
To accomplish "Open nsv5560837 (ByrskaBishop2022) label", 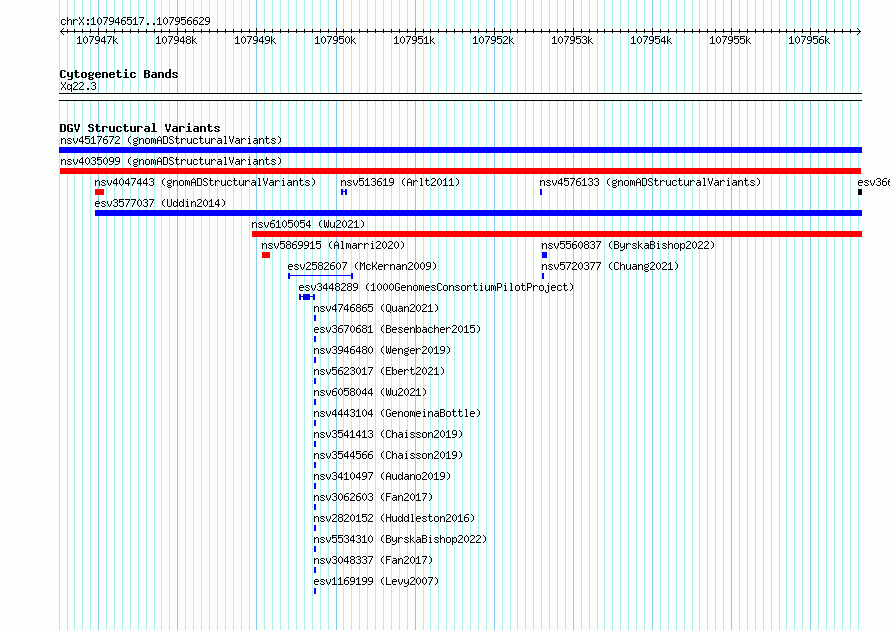I will tap(628, 245).
